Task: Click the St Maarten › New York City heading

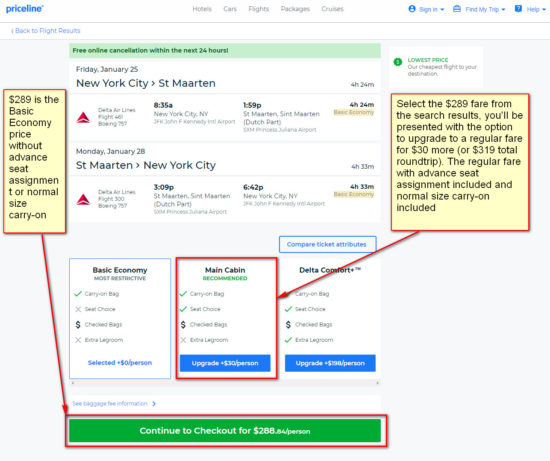Action: tap(146, 165)
